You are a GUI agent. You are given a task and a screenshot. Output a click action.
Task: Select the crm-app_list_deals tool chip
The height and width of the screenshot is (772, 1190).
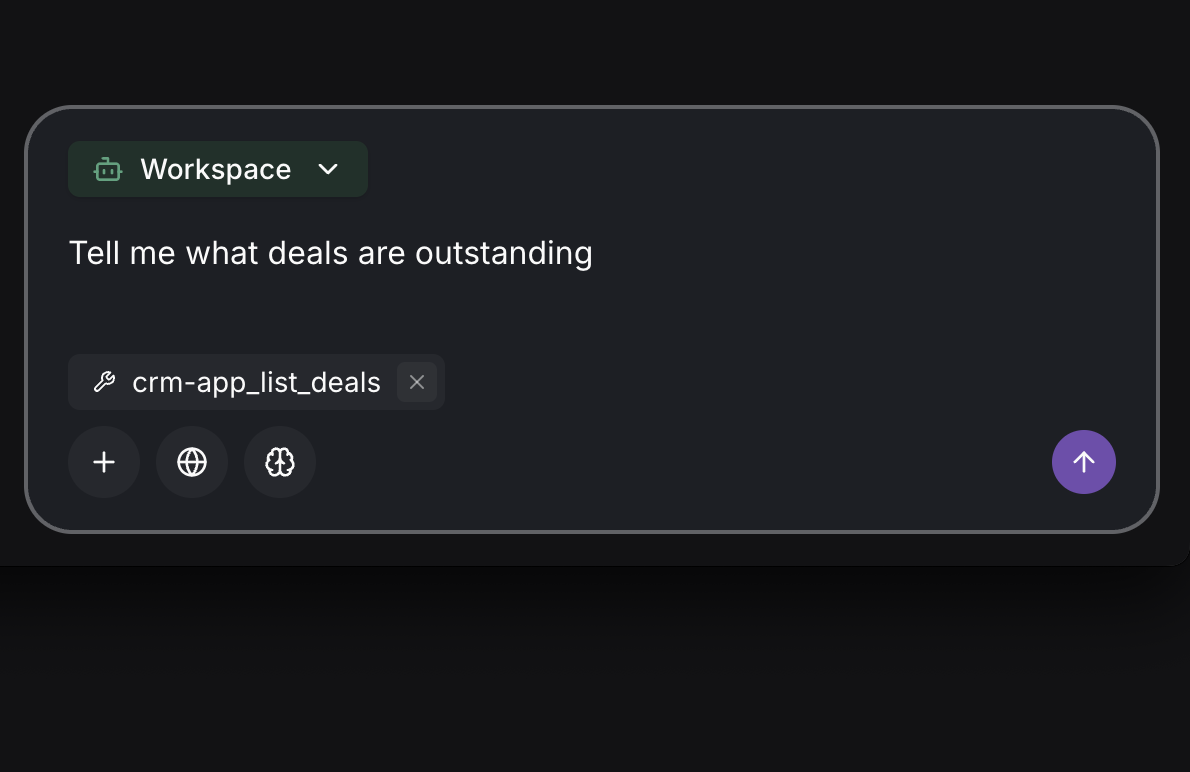[x=256, y=382]
